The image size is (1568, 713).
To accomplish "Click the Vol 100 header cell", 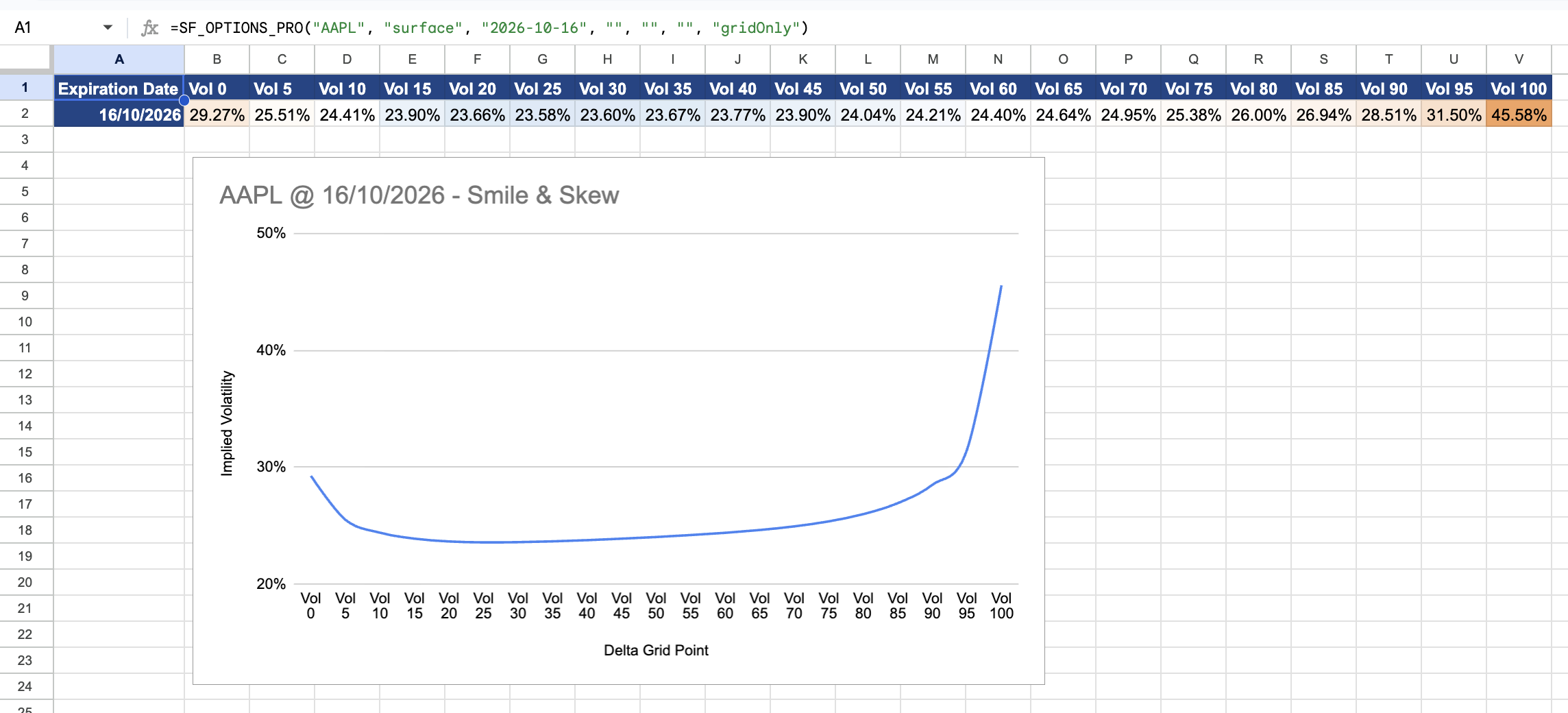I will click(x=1519, y=88).
